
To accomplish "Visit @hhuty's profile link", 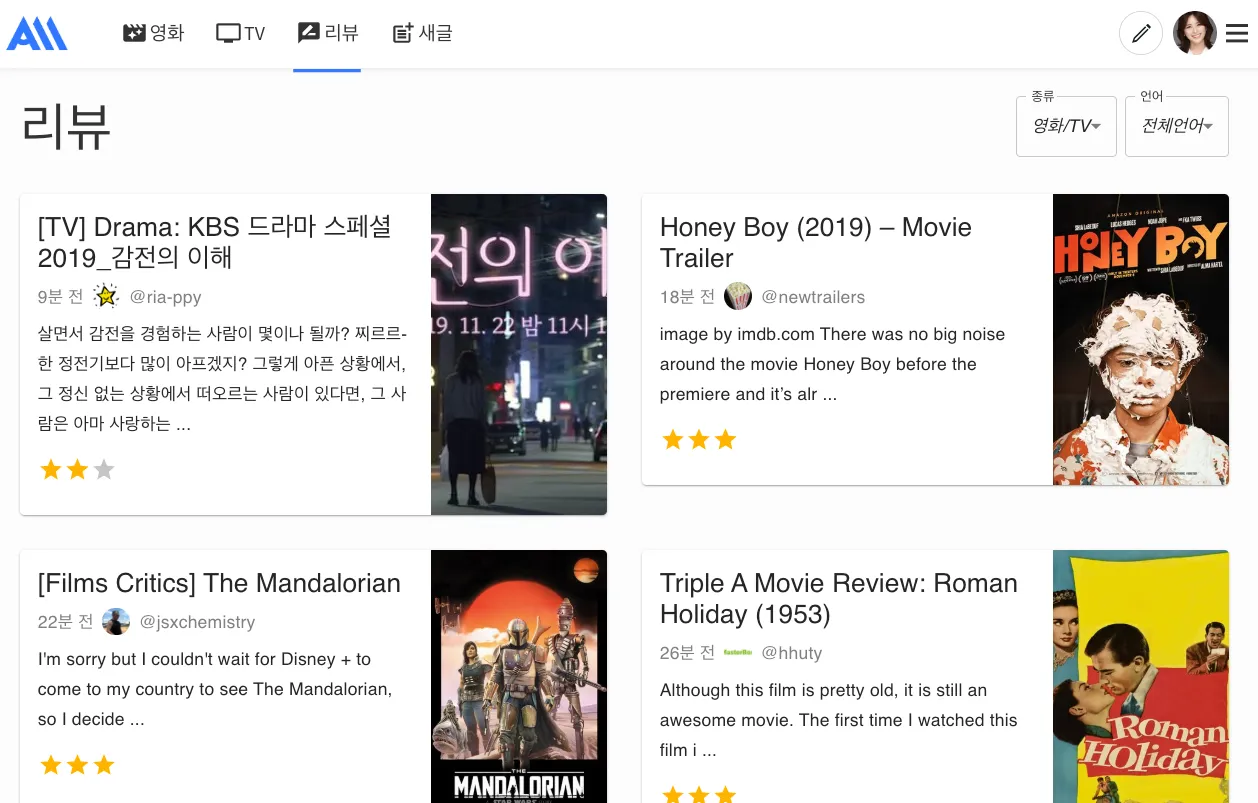I will pyautogui.click(x=791, y=653).
